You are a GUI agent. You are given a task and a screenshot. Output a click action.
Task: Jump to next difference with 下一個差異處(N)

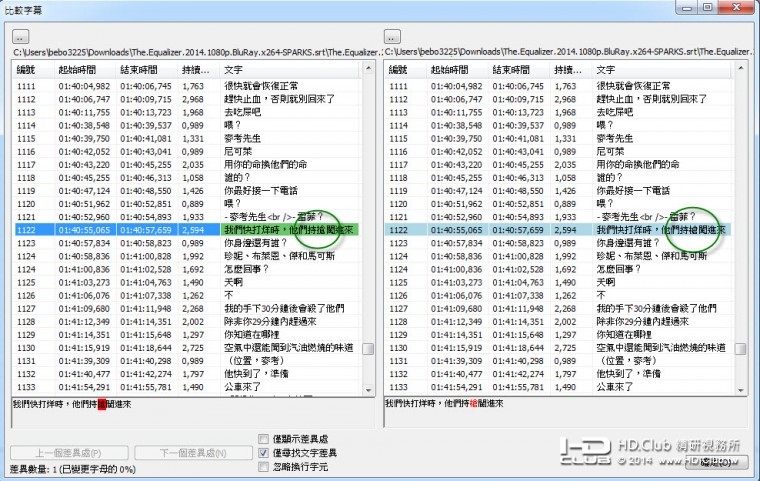click(x=193, y=453)
